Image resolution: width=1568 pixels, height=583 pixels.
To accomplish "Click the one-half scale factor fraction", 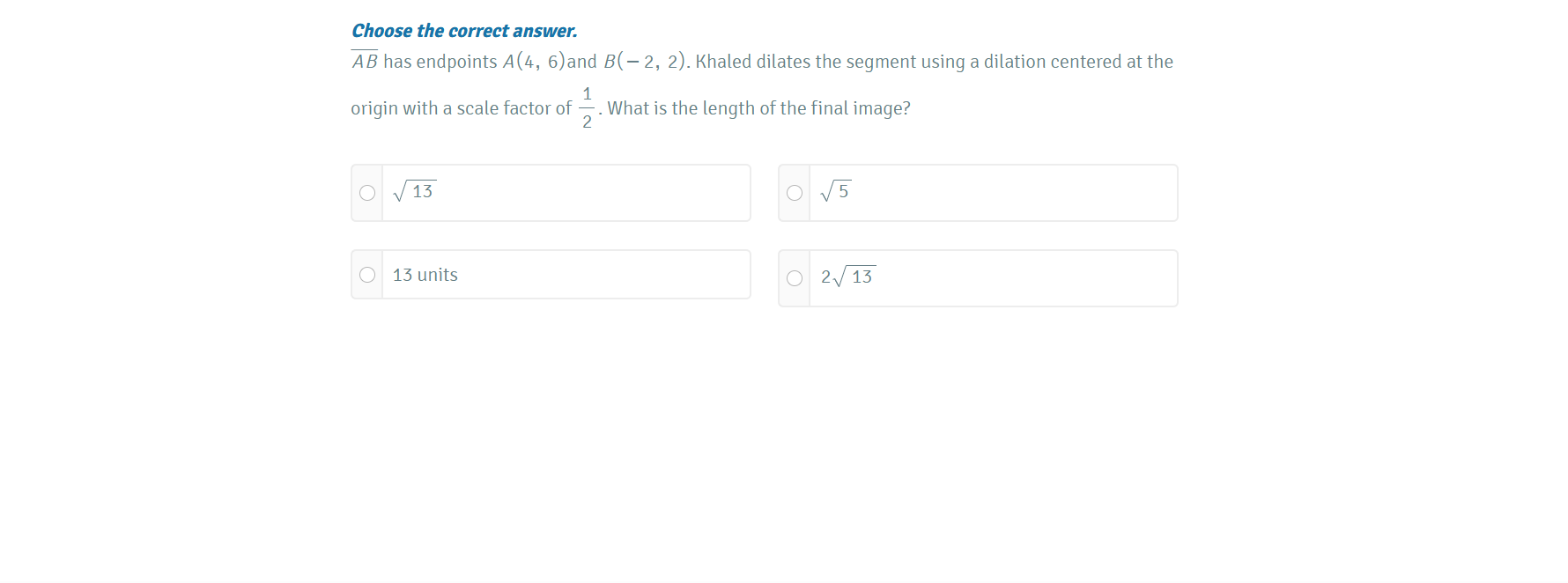I will click(587, 107).
